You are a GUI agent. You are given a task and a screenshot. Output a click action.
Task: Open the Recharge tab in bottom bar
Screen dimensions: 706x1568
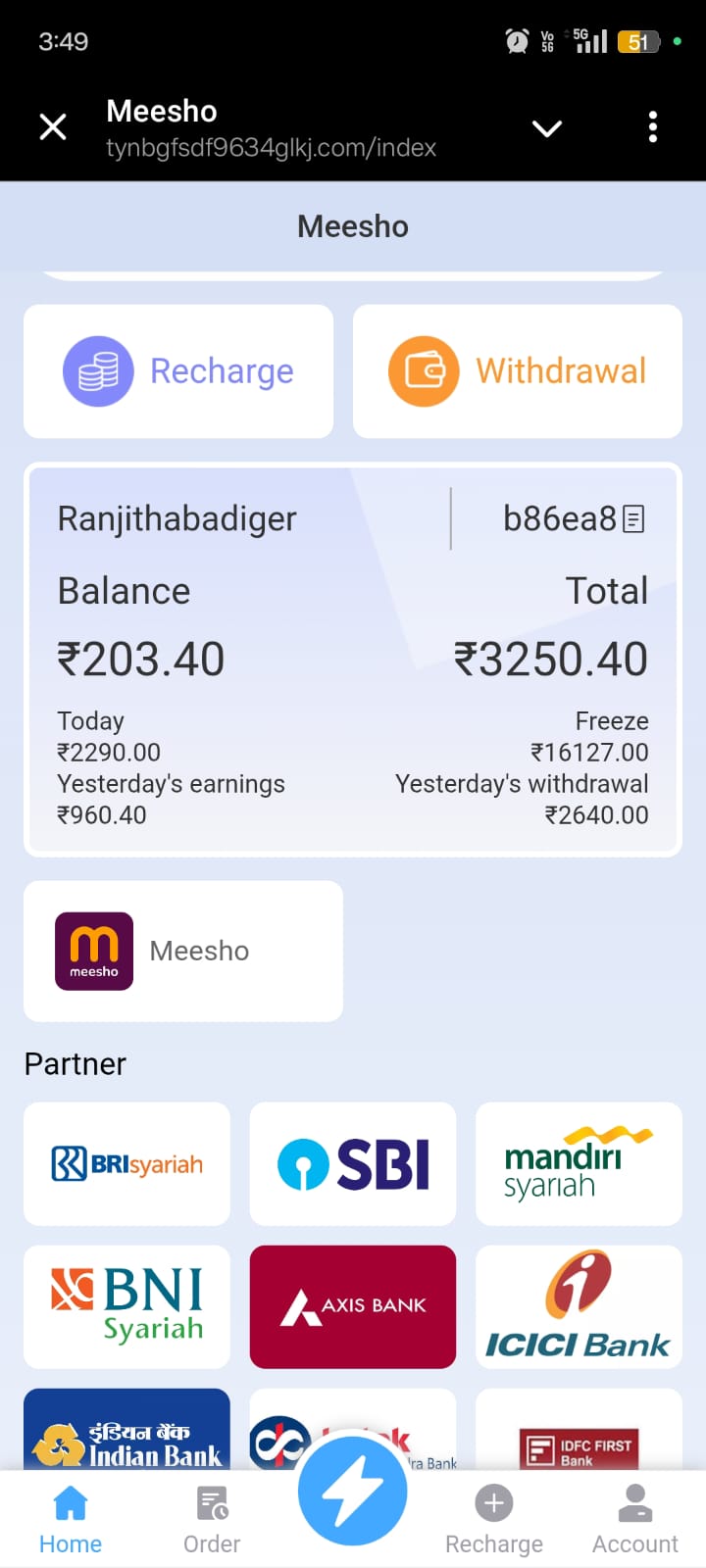(494, 1519)
